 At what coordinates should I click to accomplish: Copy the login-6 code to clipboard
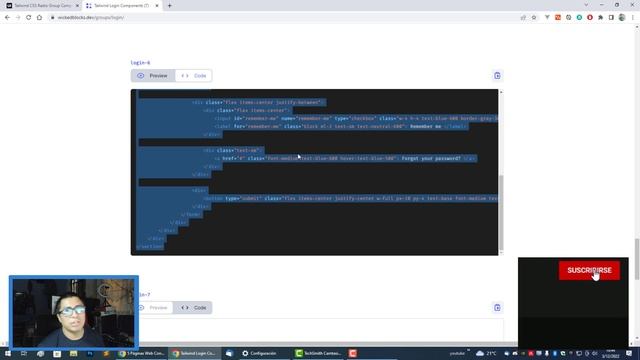[497, 76]
